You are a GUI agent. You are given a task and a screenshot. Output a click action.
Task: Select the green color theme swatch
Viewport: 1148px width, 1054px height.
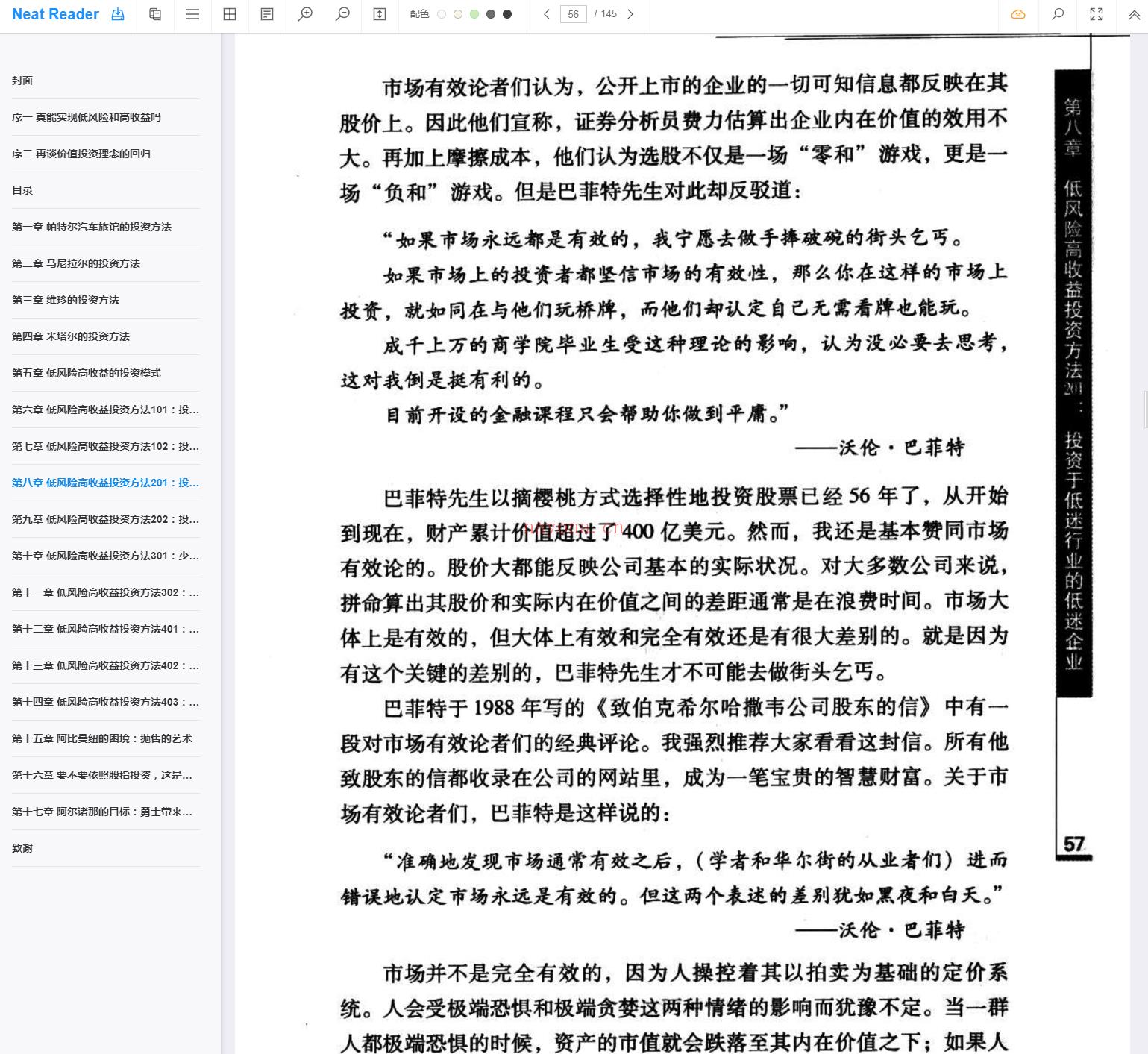[474, 14]
